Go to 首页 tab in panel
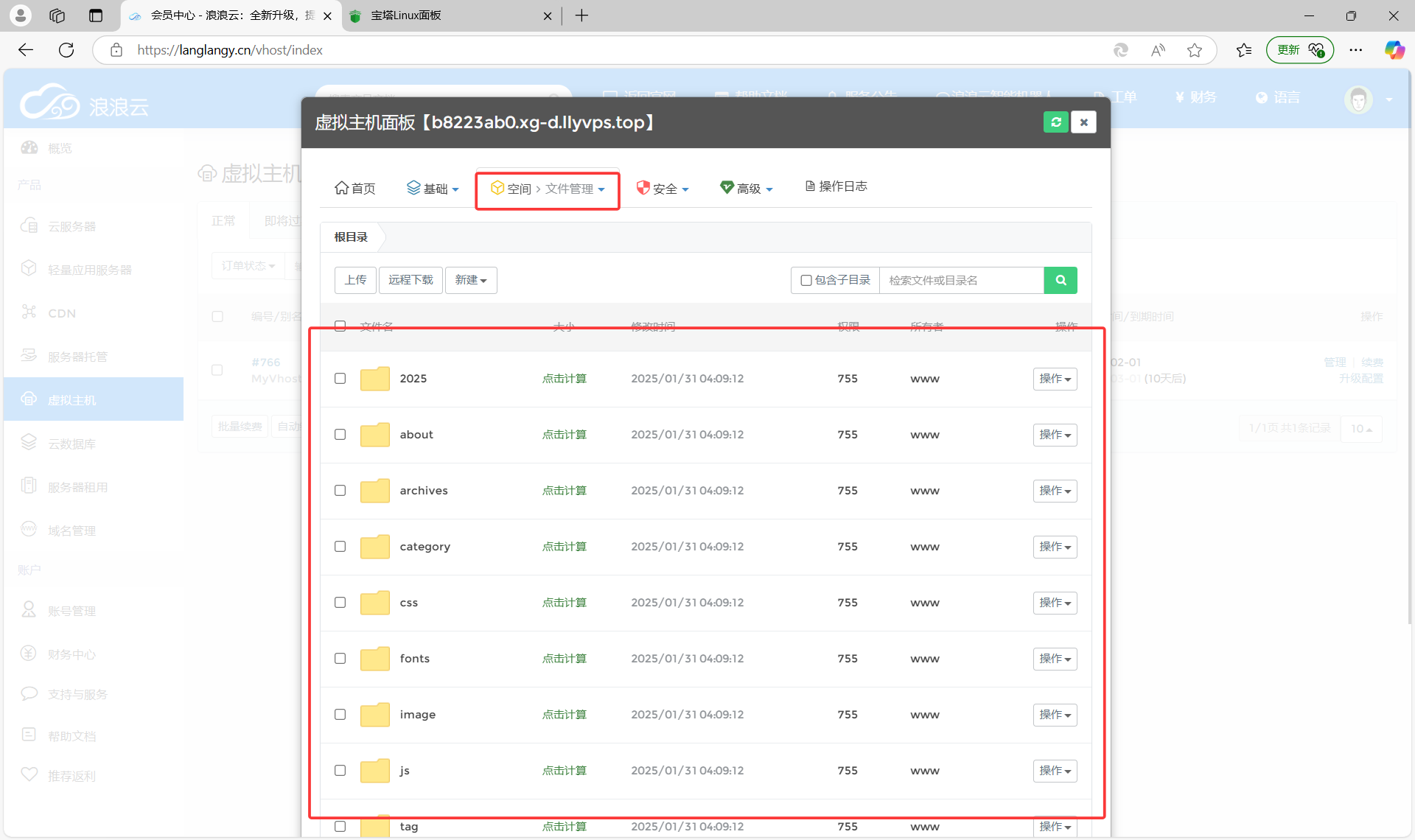 point(355,189)
